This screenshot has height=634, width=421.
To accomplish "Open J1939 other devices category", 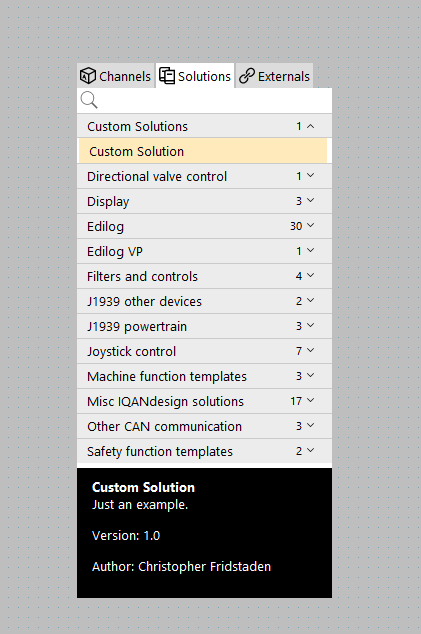I will coord(204,301).
